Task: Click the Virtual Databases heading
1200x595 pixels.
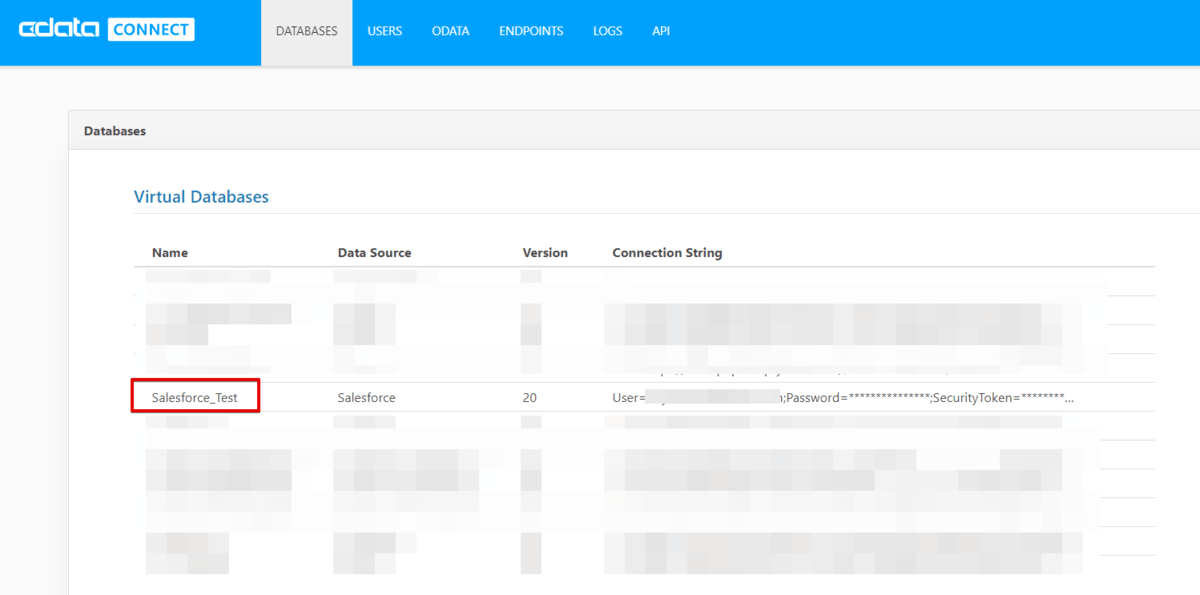Action: (x=201, y=197)
